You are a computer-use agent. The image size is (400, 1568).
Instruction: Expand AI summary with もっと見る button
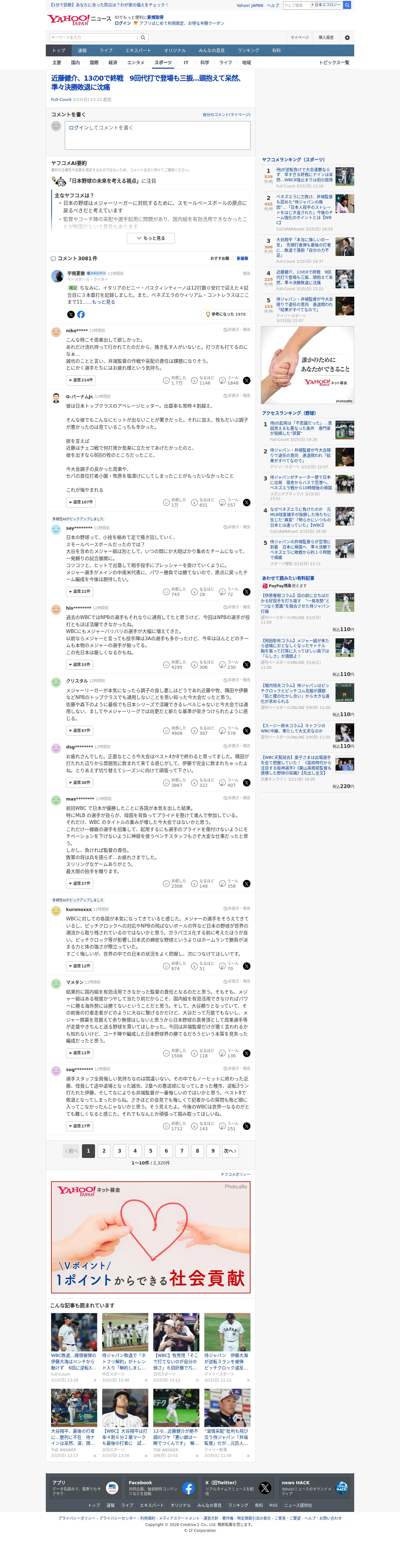[x=151, y=239]
